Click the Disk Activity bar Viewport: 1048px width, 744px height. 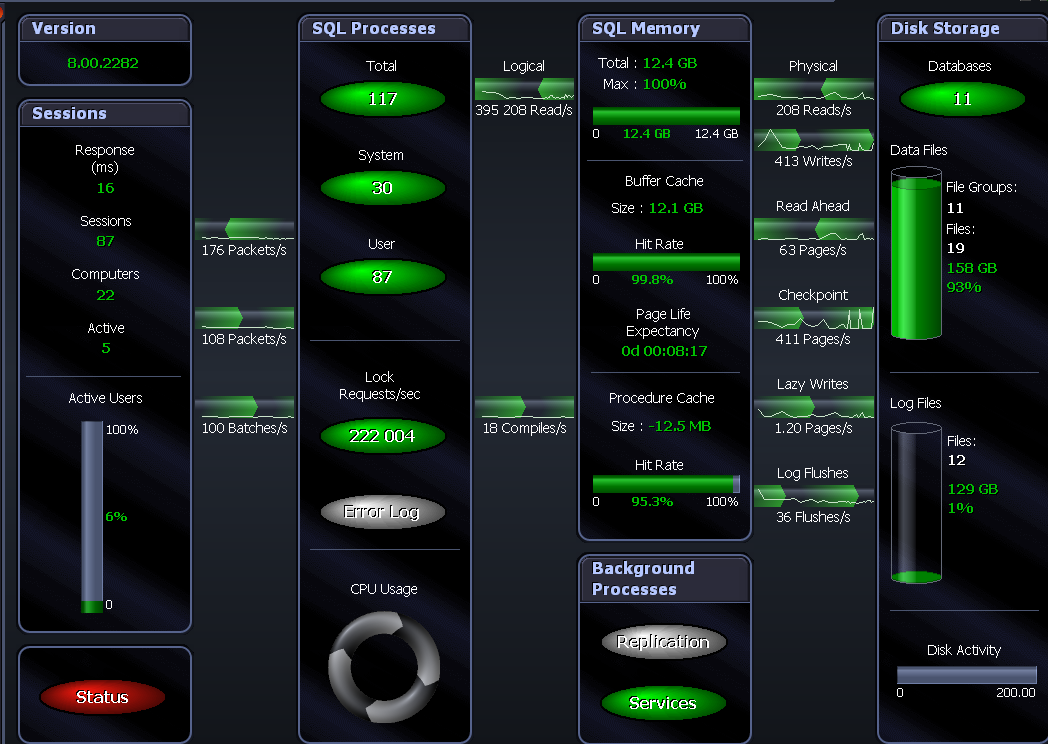coord(966,674)
